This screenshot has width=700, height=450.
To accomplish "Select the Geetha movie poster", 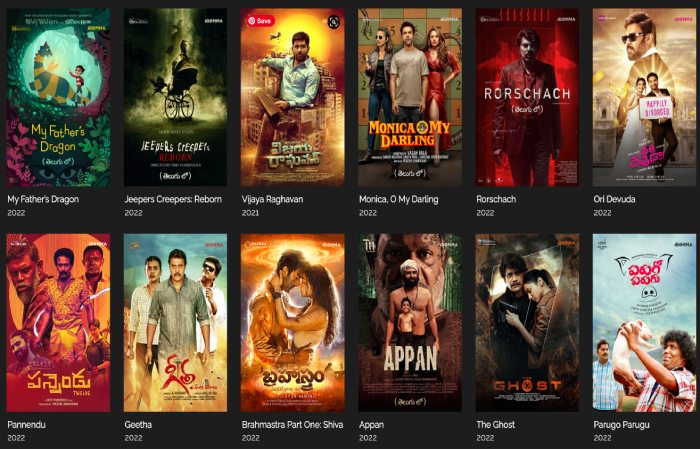I will pyautogui.click(x=175, y=323).
